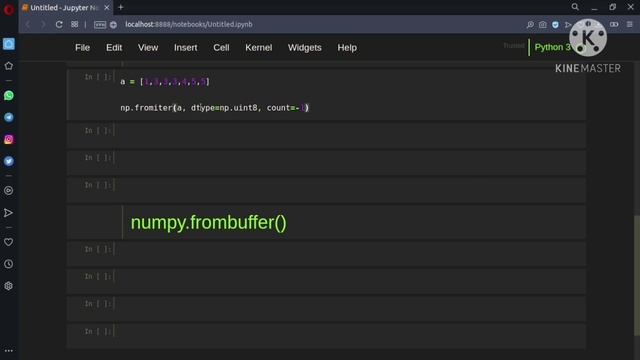This screenshot has width=640, height=360.
Task: Select the first empty cell under numpy.frombuffer()
Action: (326, 254)
